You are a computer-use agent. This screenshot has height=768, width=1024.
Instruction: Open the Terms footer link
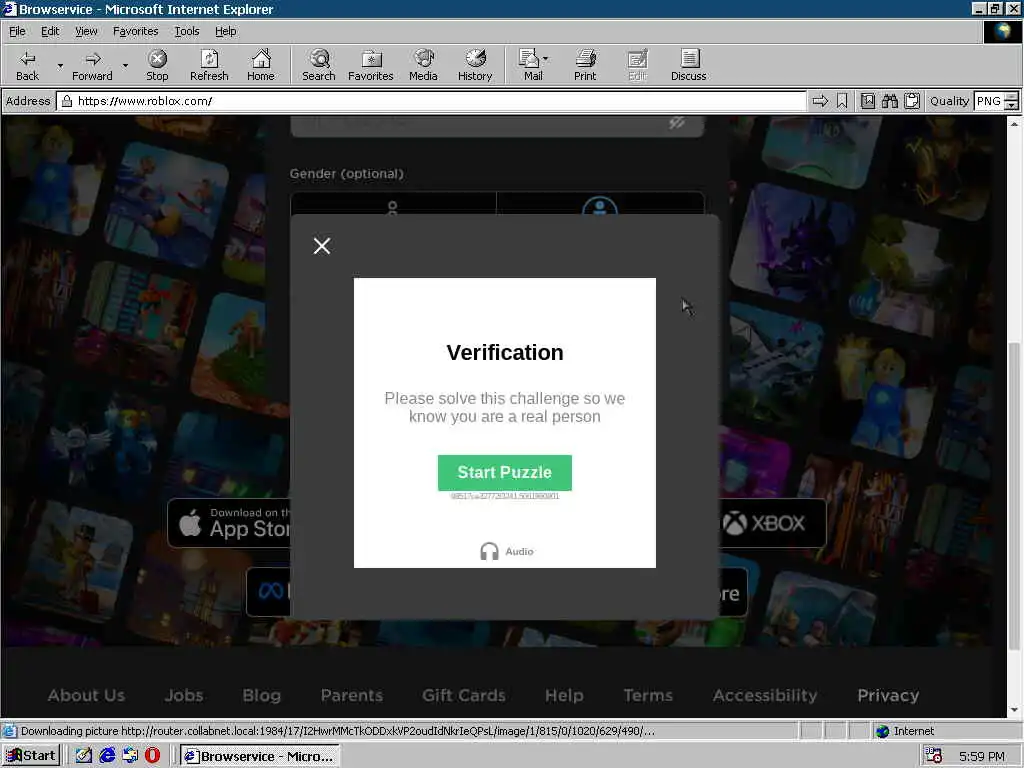tap(648, 696)
